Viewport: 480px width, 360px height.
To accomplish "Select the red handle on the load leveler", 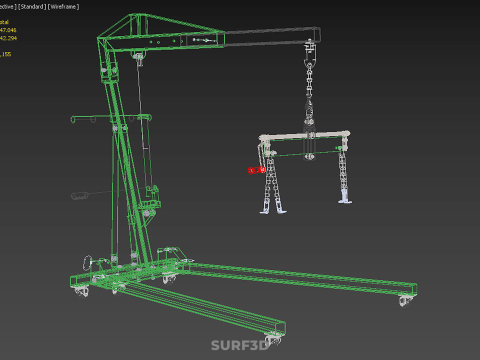I will click(x=257, y=170).
